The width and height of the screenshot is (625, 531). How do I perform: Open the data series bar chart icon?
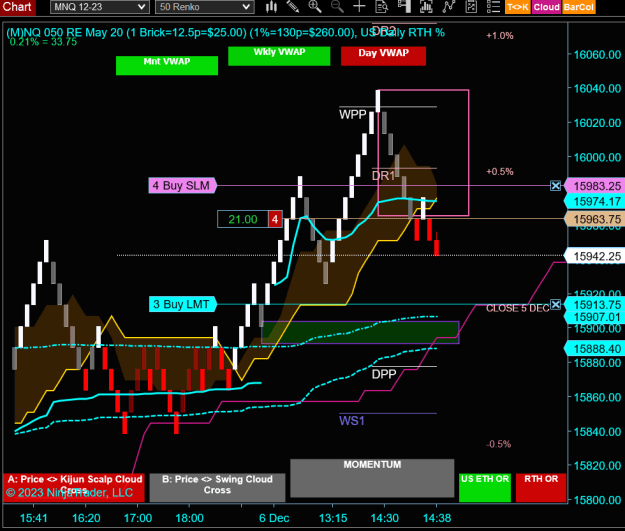tap(426, 6)
